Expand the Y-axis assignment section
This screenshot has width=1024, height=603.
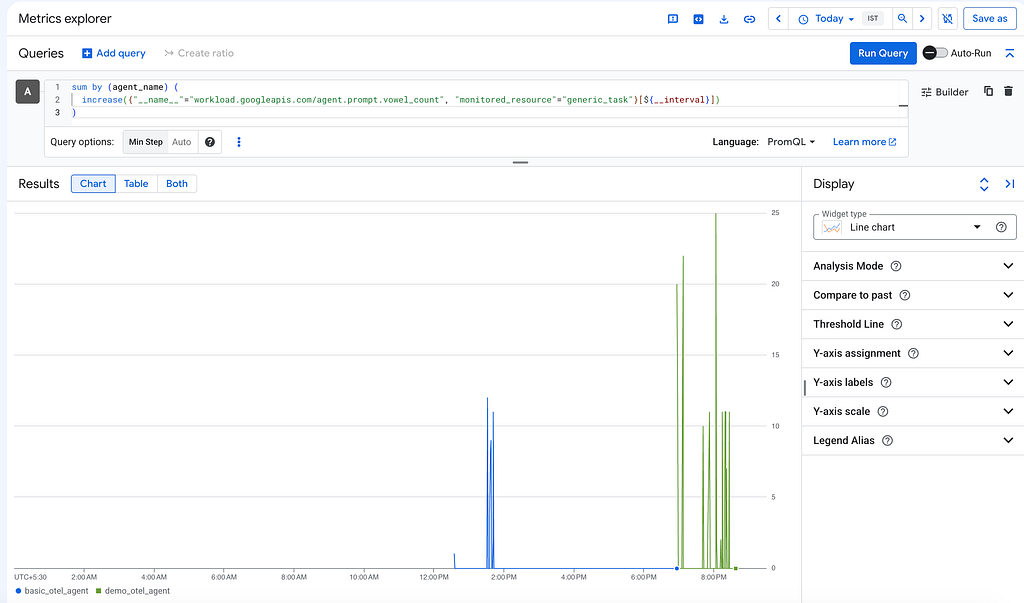click(x=1008, y=353)
